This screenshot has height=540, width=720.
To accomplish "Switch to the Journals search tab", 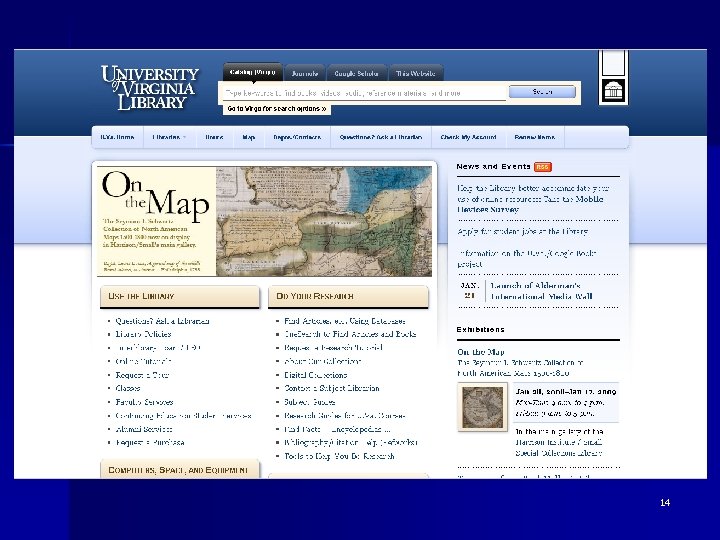I will [x=304, y=73].
